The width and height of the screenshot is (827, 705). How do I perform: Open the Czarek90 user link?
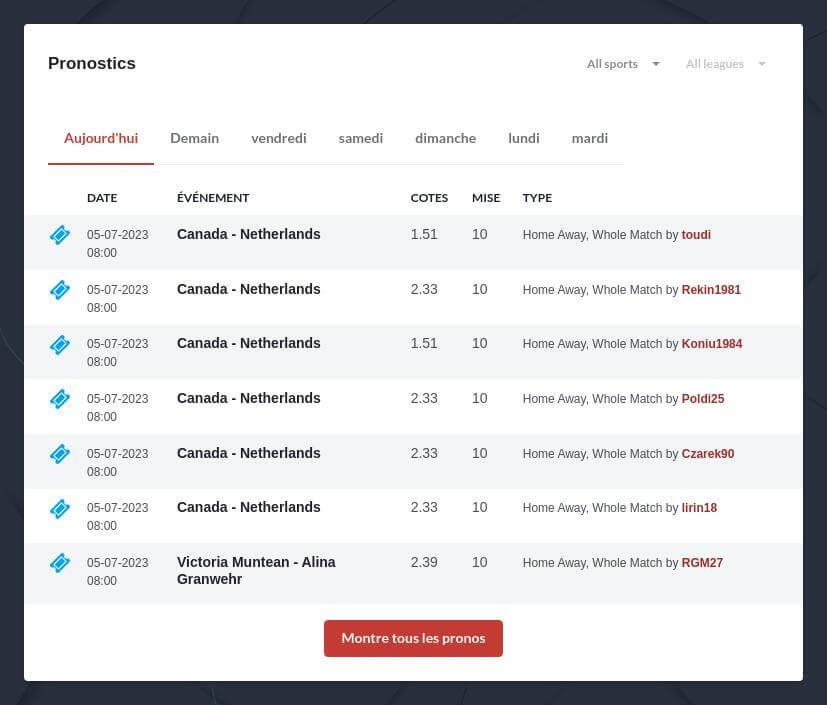708,453
